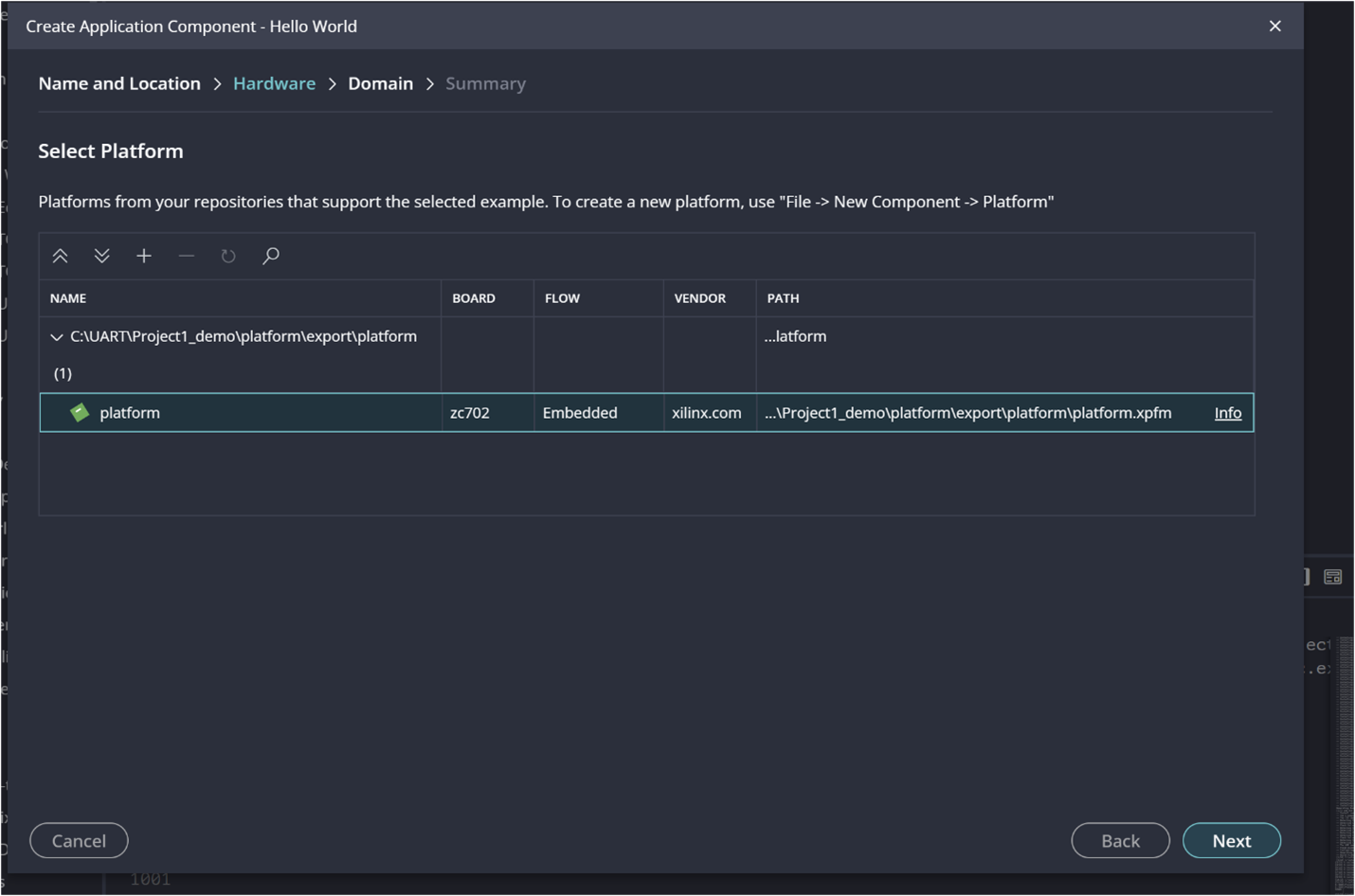Image resolution: width=1355 pixels, height=896 pixels.
Task: Open the Info link for the platform
Action: click(1226, 412)
